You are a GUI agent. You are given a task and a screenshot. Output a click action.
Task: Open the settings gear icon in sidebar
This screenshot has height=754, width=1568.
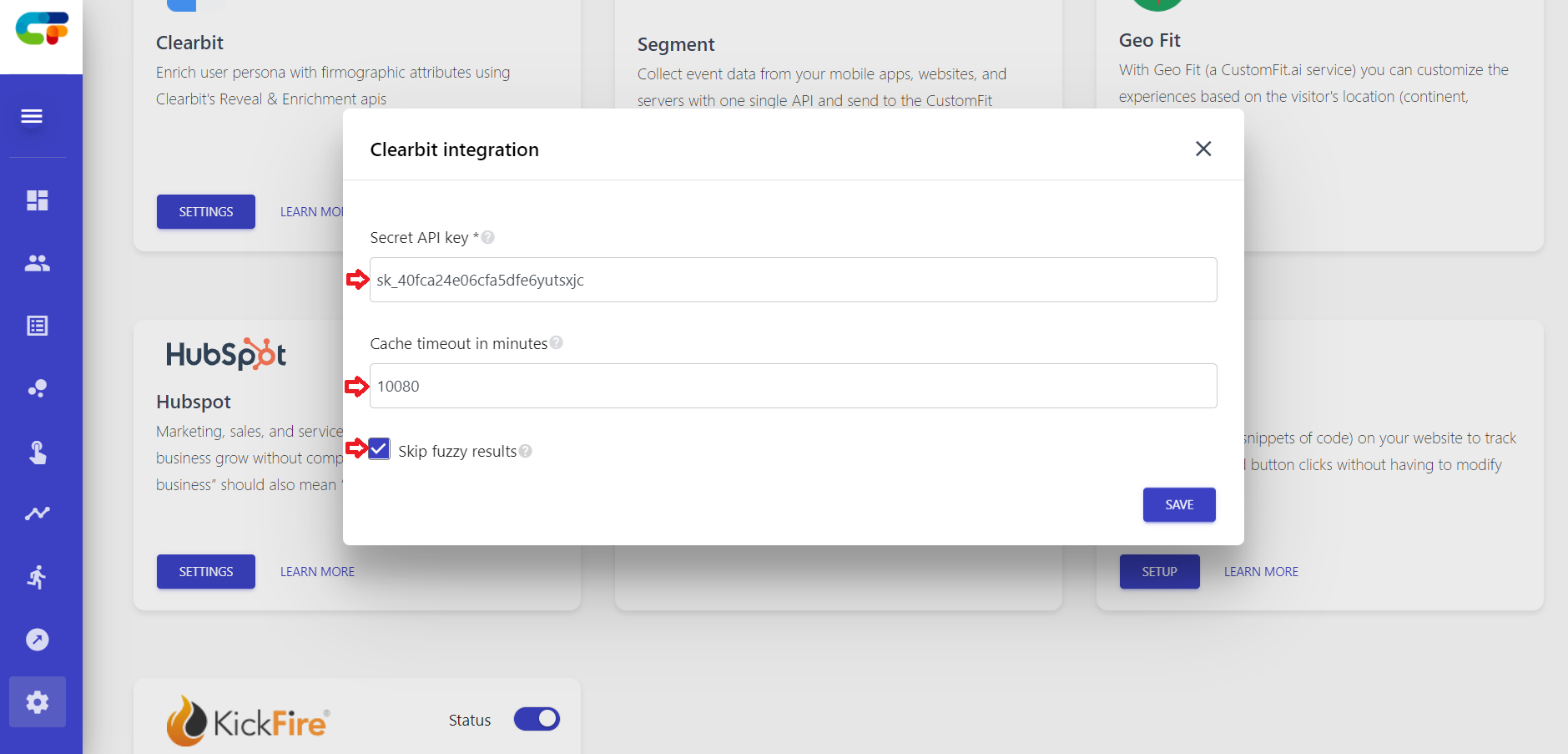(38, 702)
